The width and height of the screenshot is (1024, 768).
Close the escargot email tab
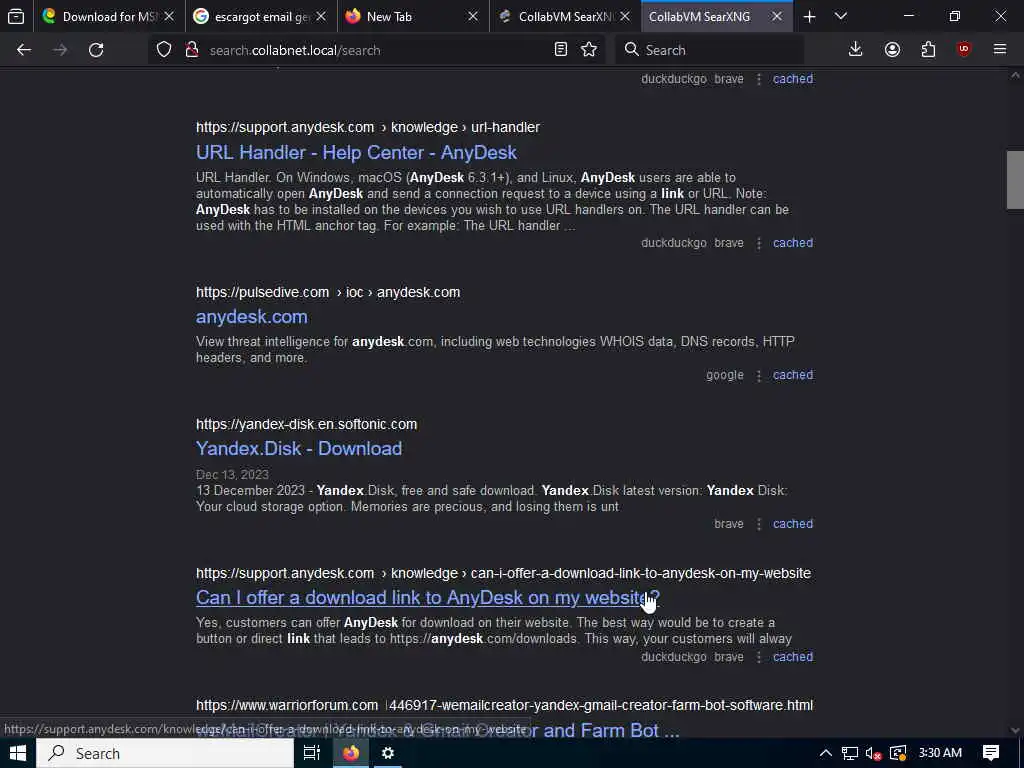(x=321, y=16)
